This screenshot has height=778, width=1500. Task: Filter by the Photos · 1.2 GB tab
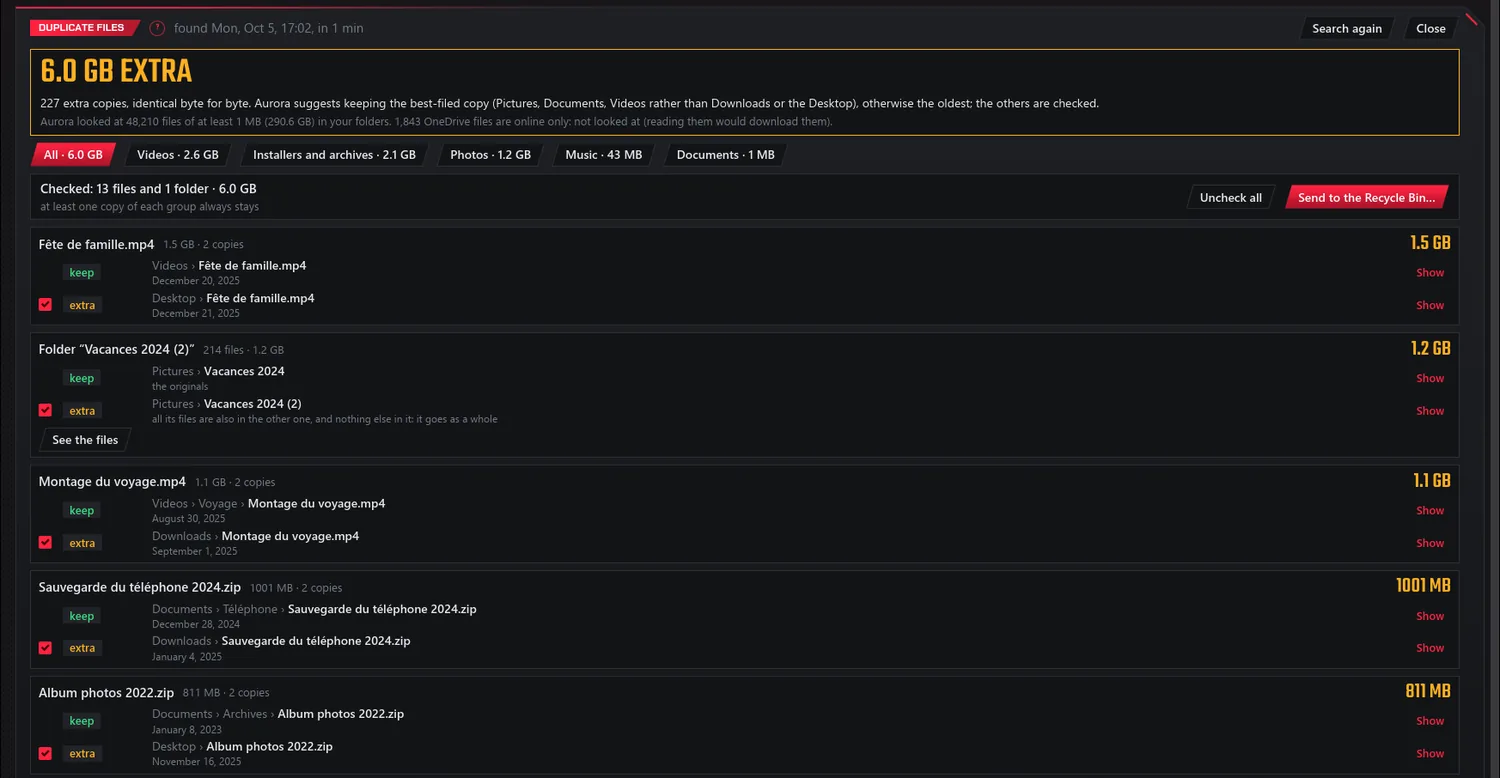click(x=490, y=155)
